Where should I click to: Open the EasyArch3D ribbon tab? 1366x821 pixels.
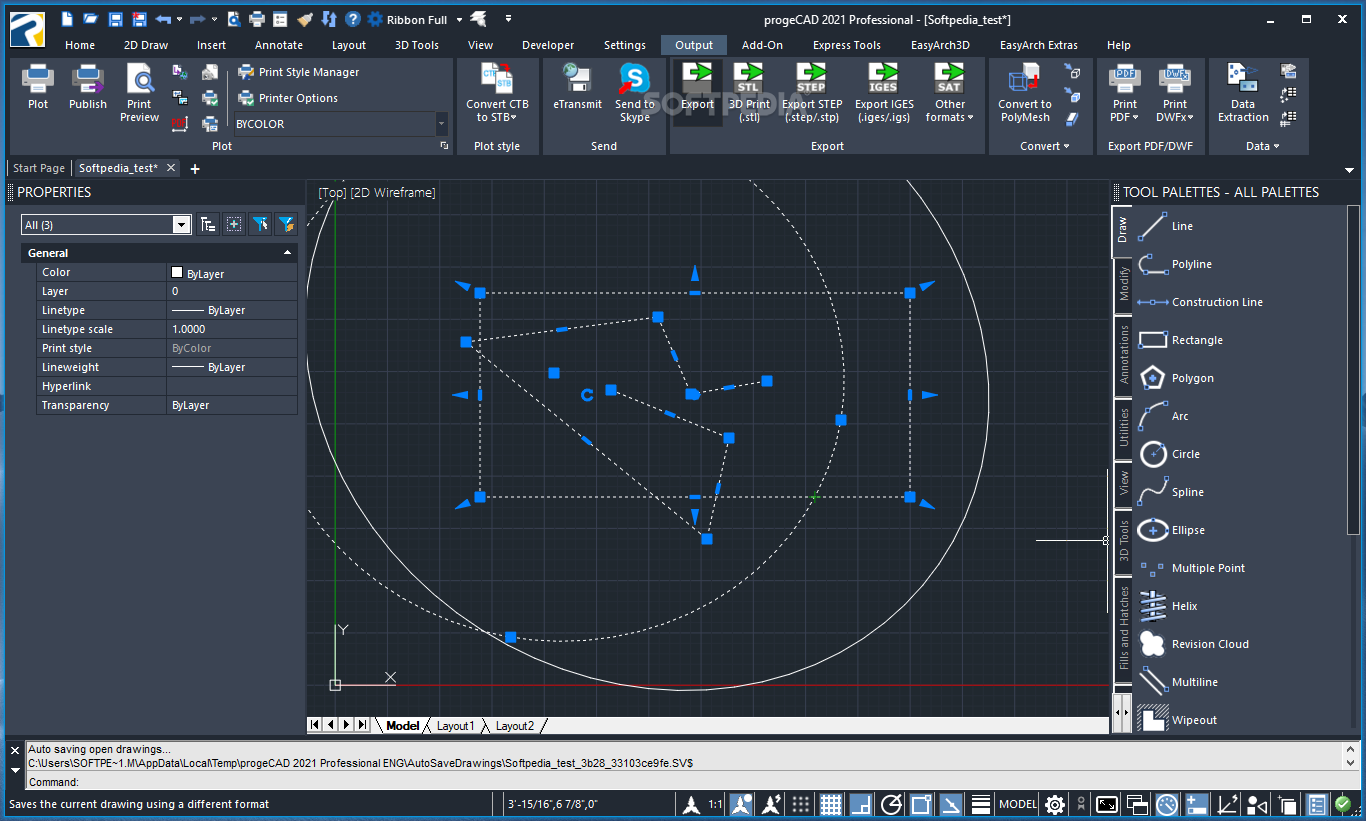[940, 45]
